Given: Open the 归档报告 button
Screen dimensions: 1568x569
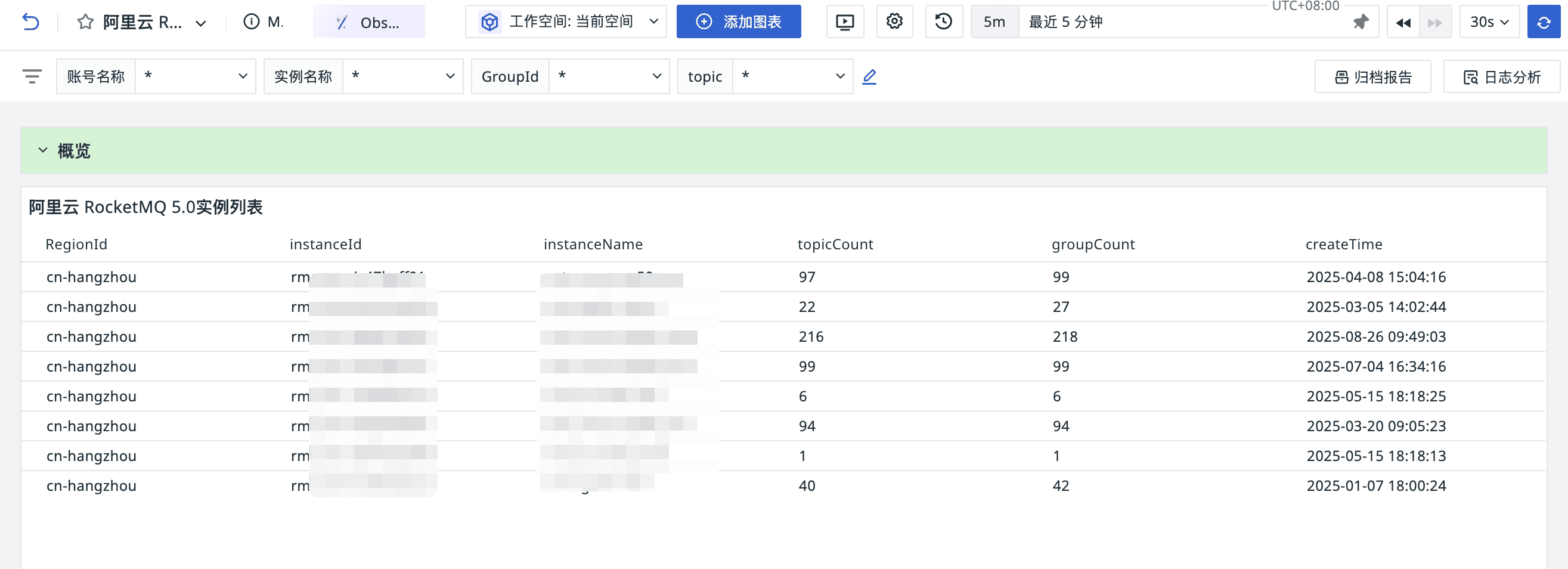Looking at the screenshot, I should [1372, 78].
